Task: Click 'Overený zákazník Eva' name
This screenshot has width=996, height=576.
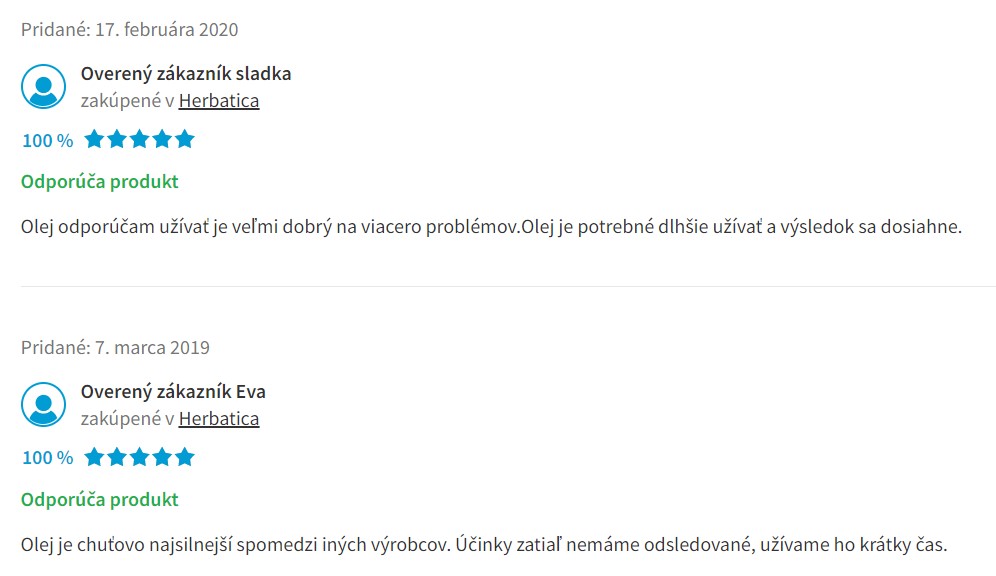Action: [x=173, y=392]
